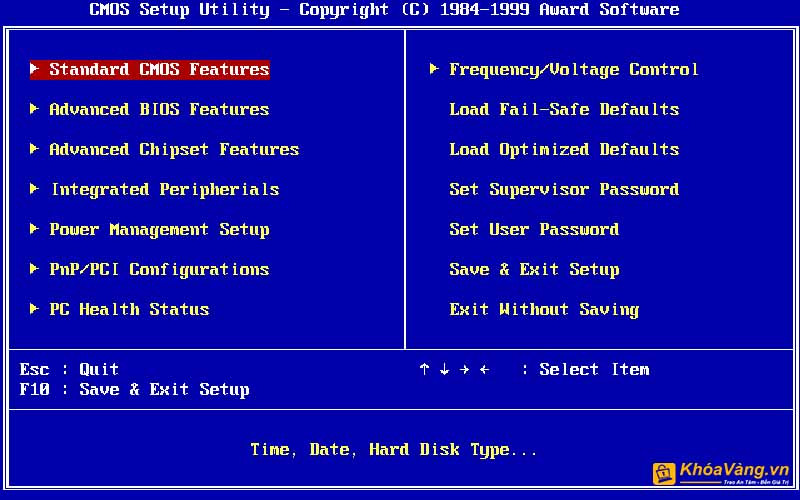
Task: Click the right arrow key symbol
Action: pyautogui.click(x=464, y=369)
